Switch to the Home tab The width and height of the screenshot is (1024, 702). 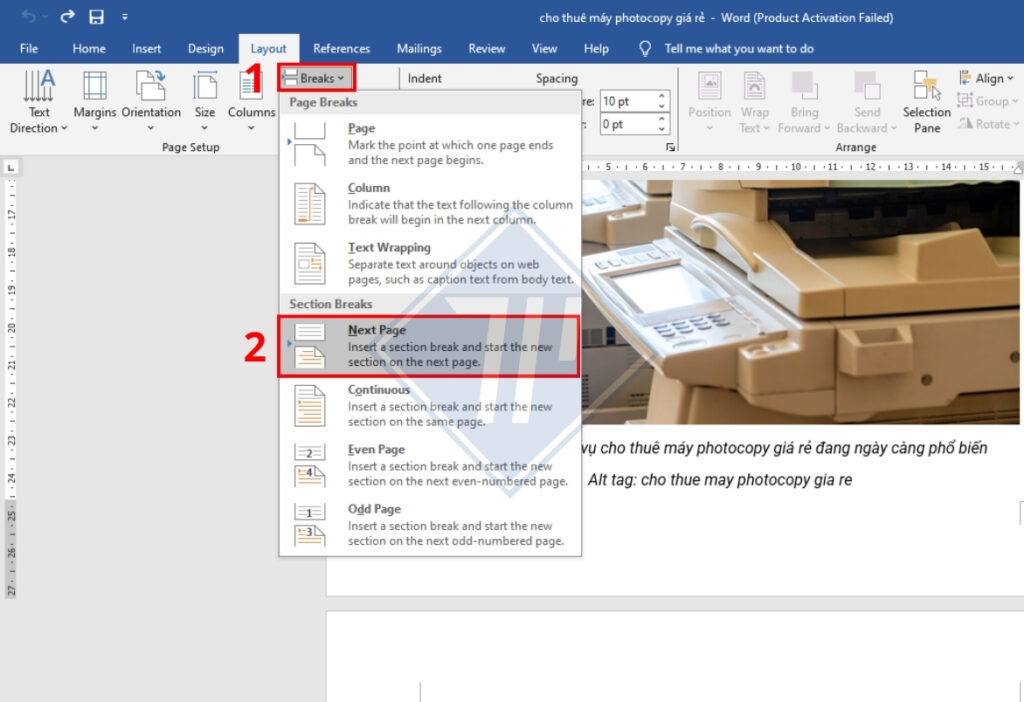(89, 48)
